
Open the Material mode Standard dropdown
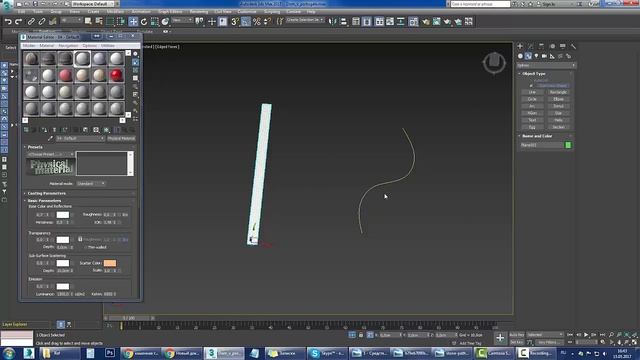pyautogui.click(x=91, y=184)
